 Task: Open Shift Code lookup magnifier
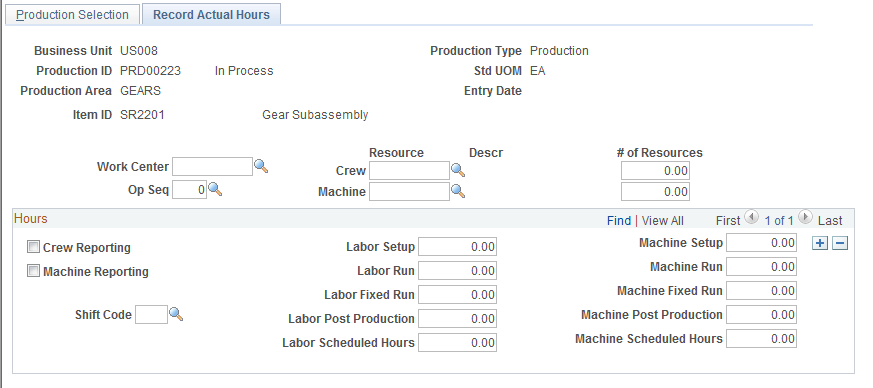coord(176,315)
